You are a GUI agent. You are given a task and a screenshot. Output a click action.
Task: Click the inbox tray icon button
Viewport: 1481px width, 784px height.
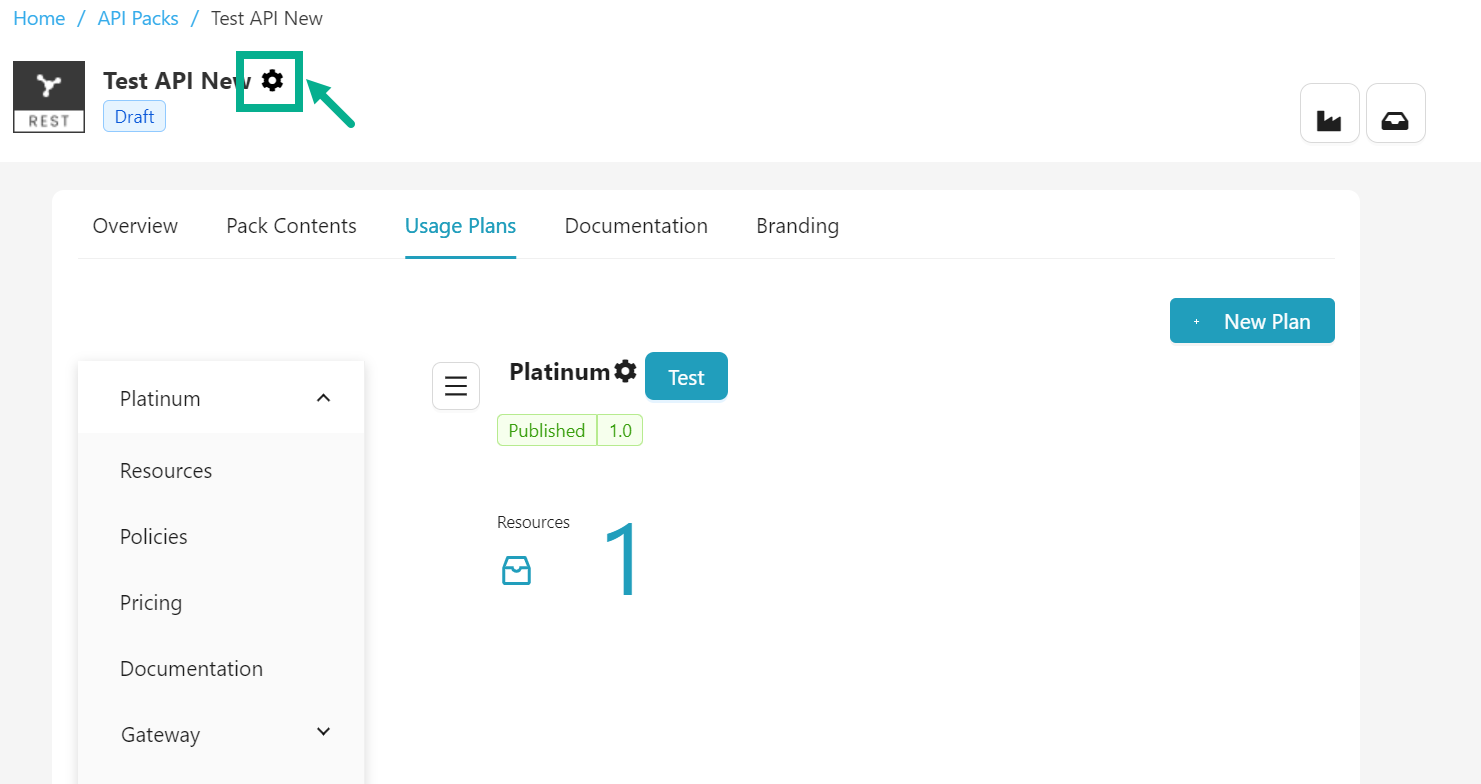pos(1395,114)
